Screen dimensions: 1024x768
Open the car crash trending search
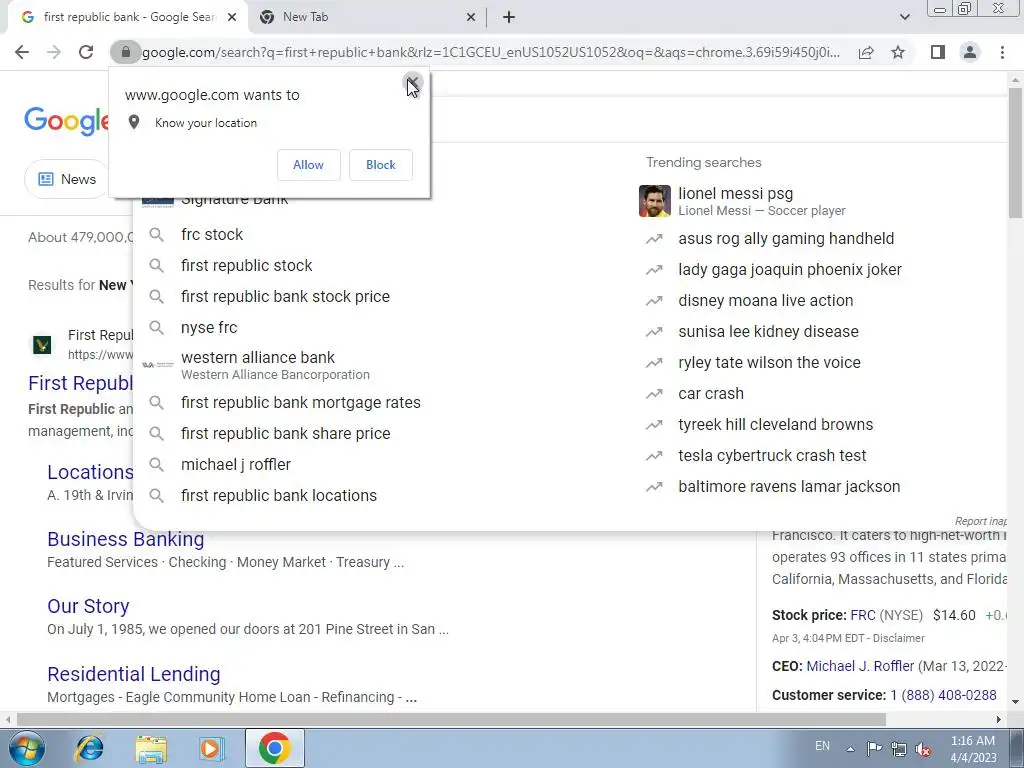pyautogui.click(x=711, y=394)
